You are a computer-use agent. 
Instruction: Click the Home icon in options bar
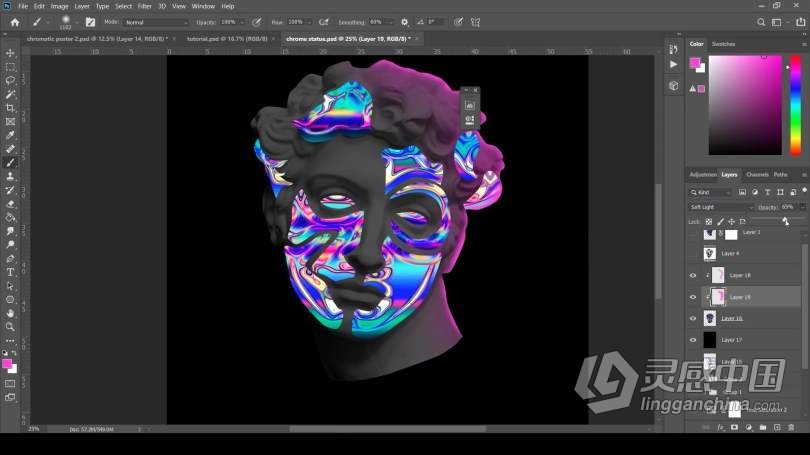click(x=14, y=21)
